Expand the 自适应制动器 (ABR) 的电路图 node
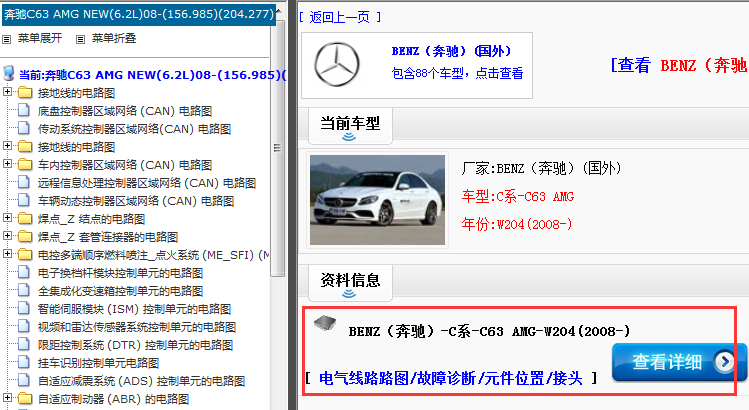Screen dimensions: 749x410 pyautogui.click(x=7, y=397)
